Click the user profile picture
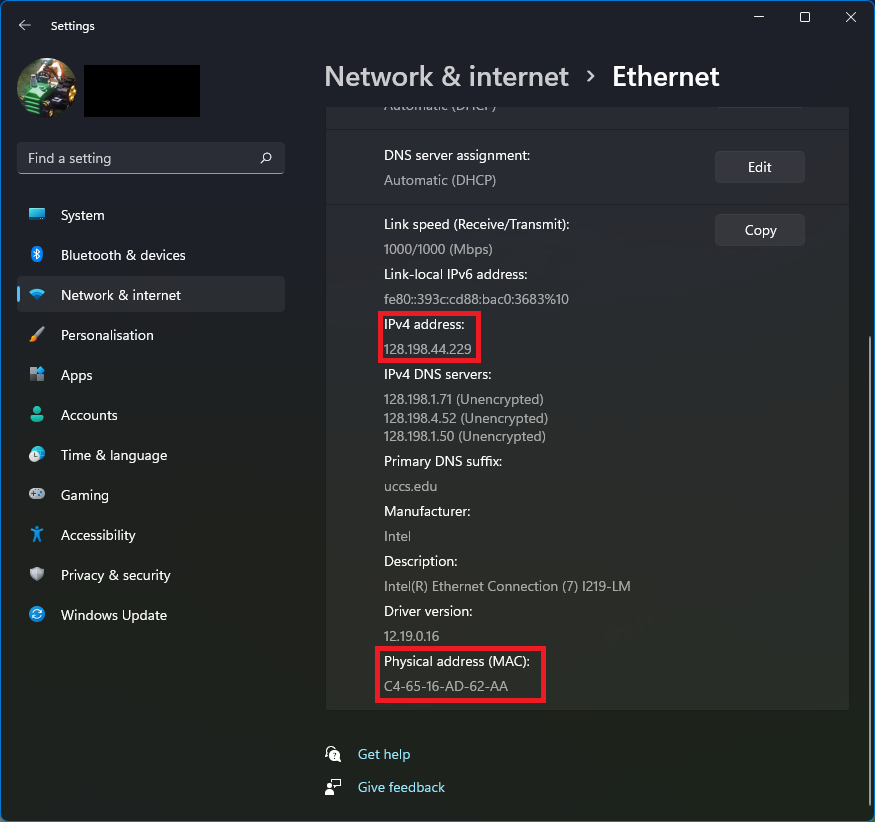 (x=47, y=88)
